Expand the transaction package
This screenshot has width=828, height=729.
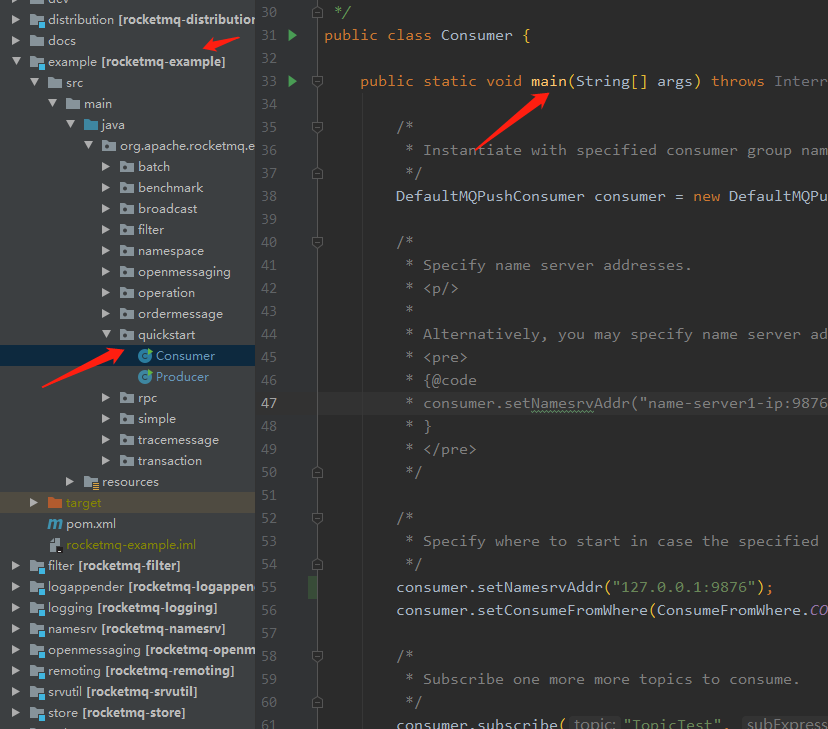point(106,461)
